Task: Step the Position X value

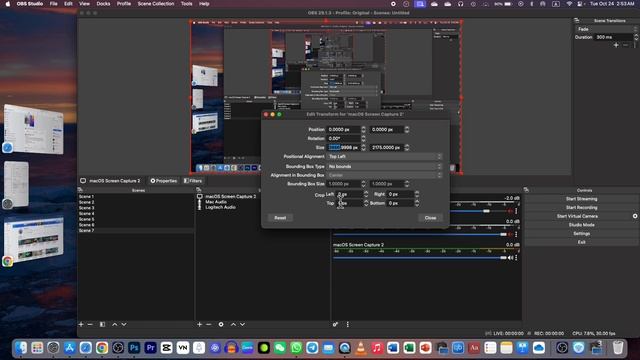Action: click(363, 129)
